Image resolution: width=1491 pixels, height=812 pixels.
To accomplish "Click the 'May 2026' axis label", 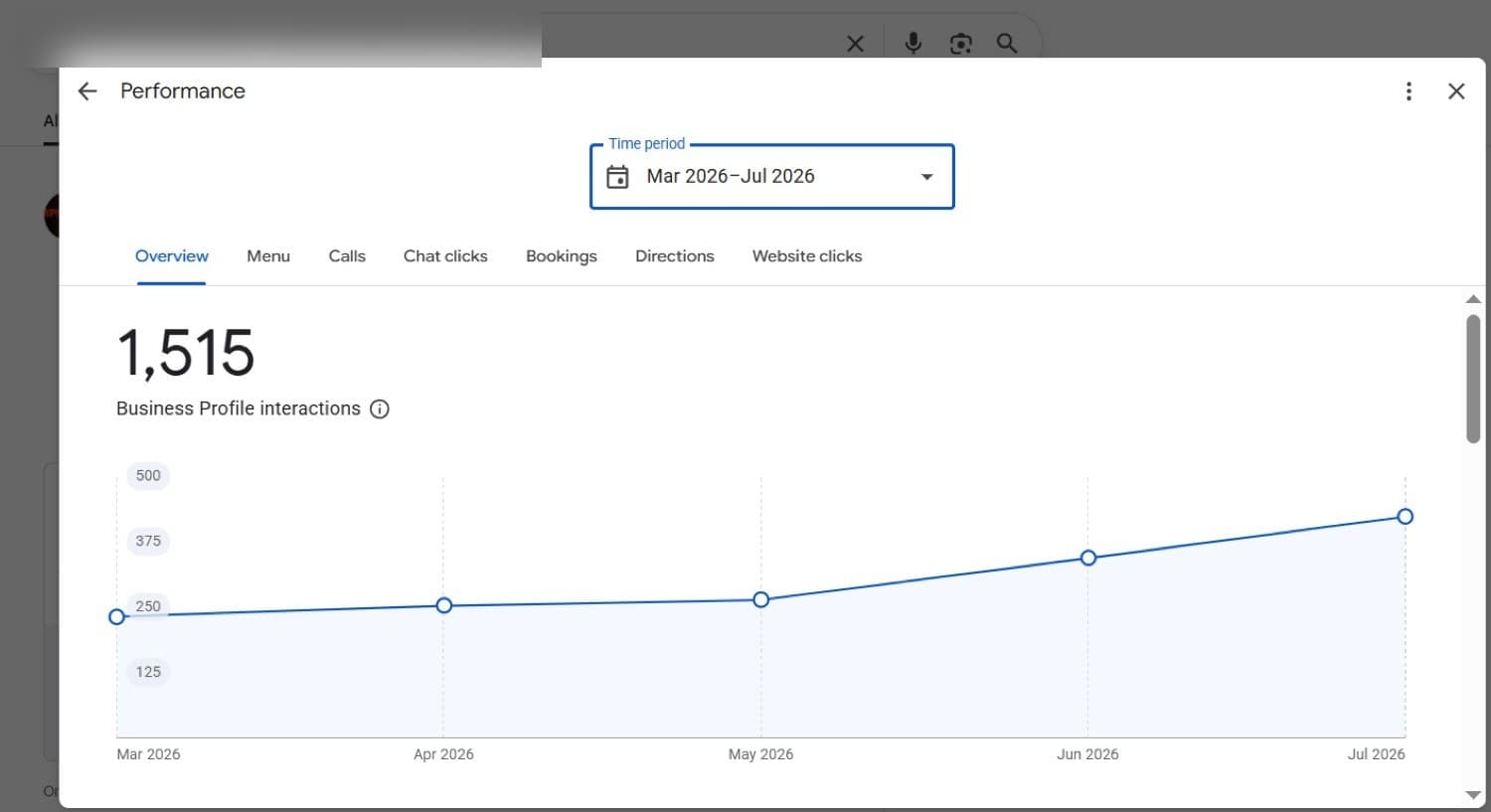I will tap(760, 754).
